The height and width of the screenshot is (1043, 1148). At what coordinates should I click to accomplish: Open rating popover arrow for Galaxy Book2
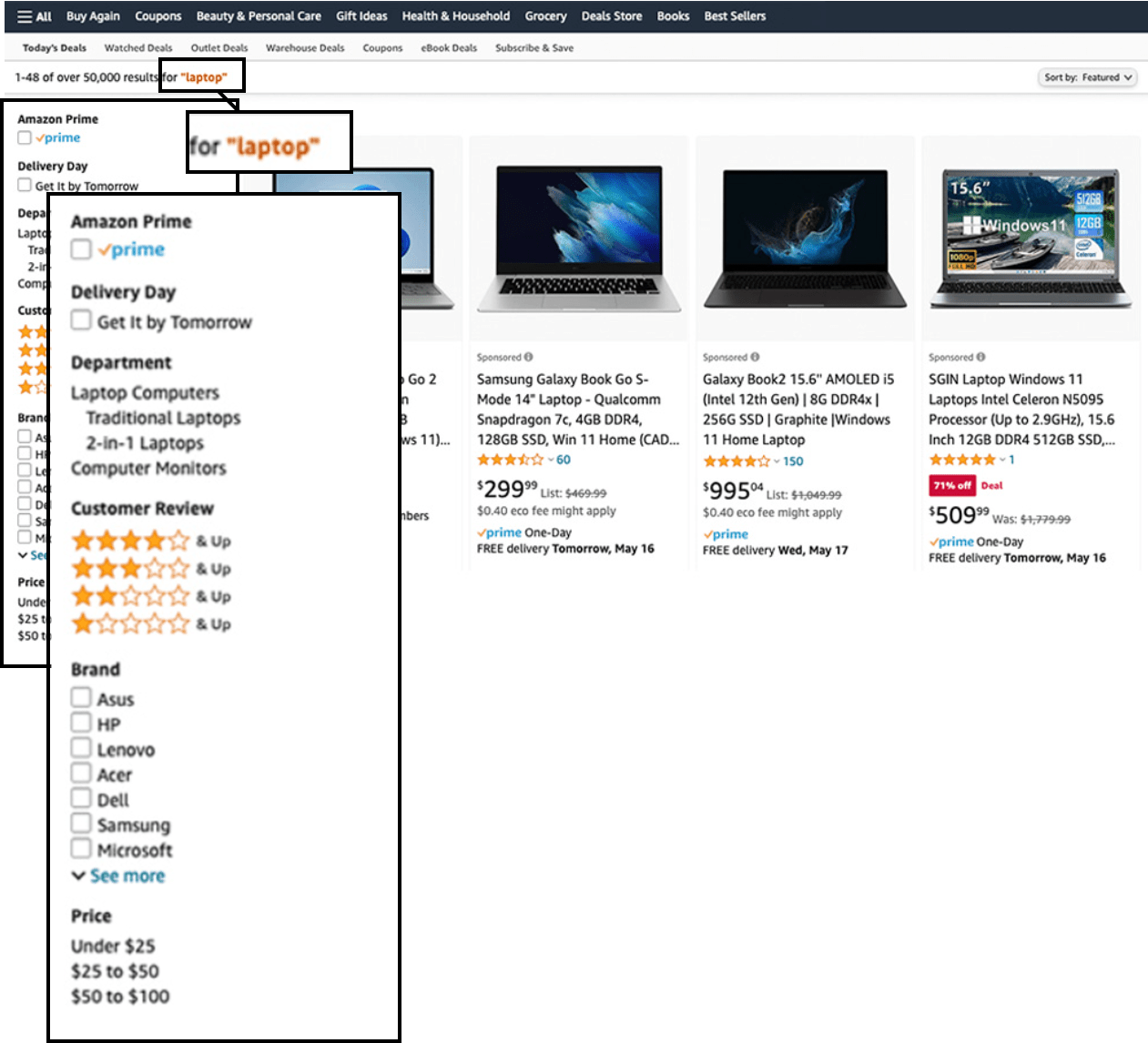coord(777,461)
